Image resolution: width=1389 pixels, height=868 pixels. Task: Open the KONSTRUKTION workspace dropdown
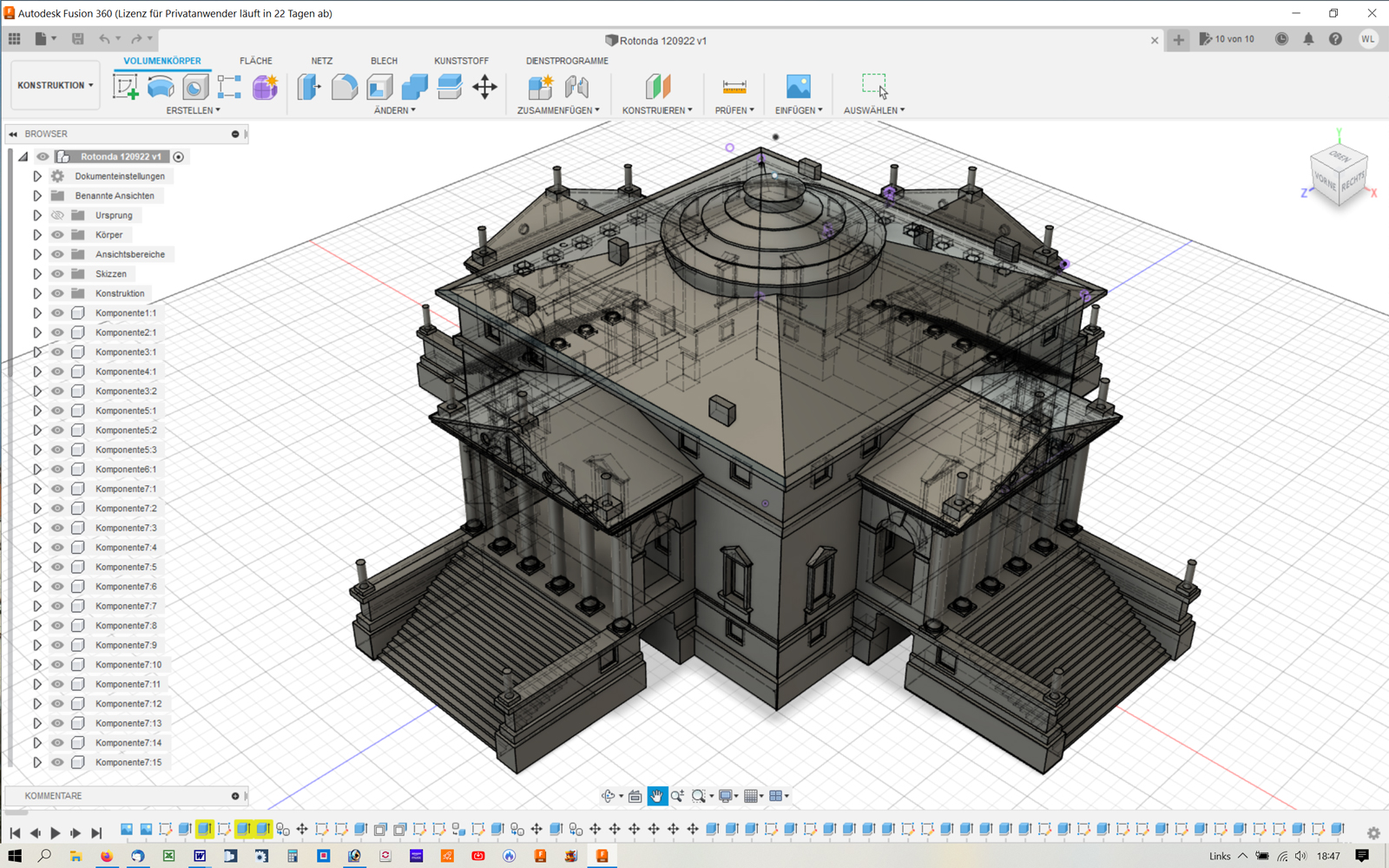[55, 85]
